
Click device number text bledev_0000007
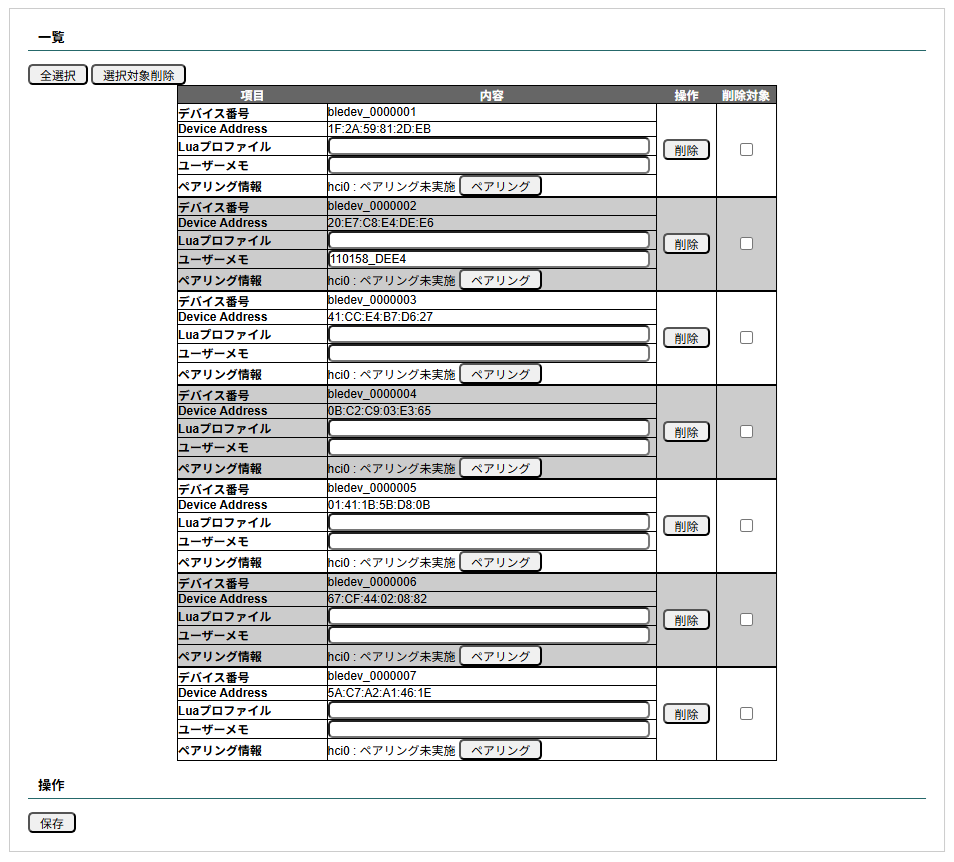tap(372, 676)
